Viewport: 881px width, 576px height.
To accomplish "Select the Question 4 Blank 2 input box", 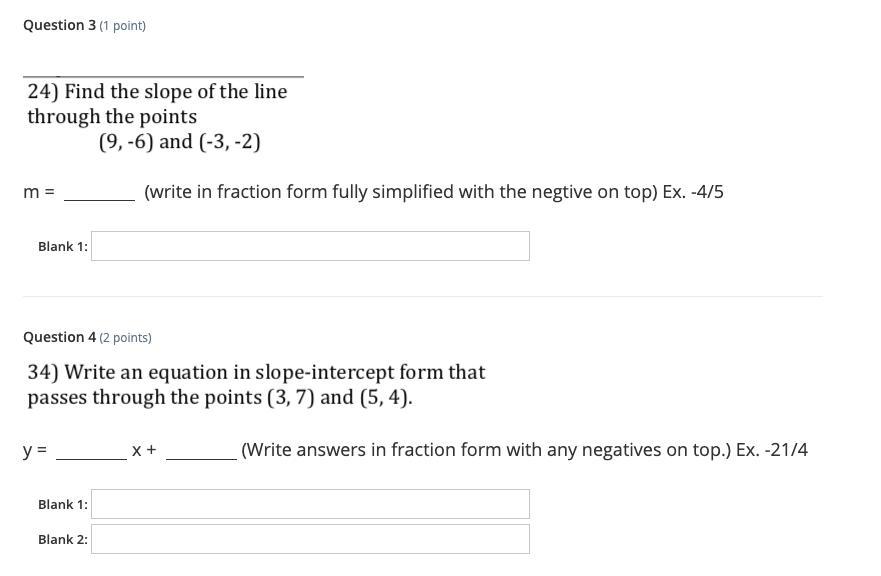I will click(x=310, y=539).
